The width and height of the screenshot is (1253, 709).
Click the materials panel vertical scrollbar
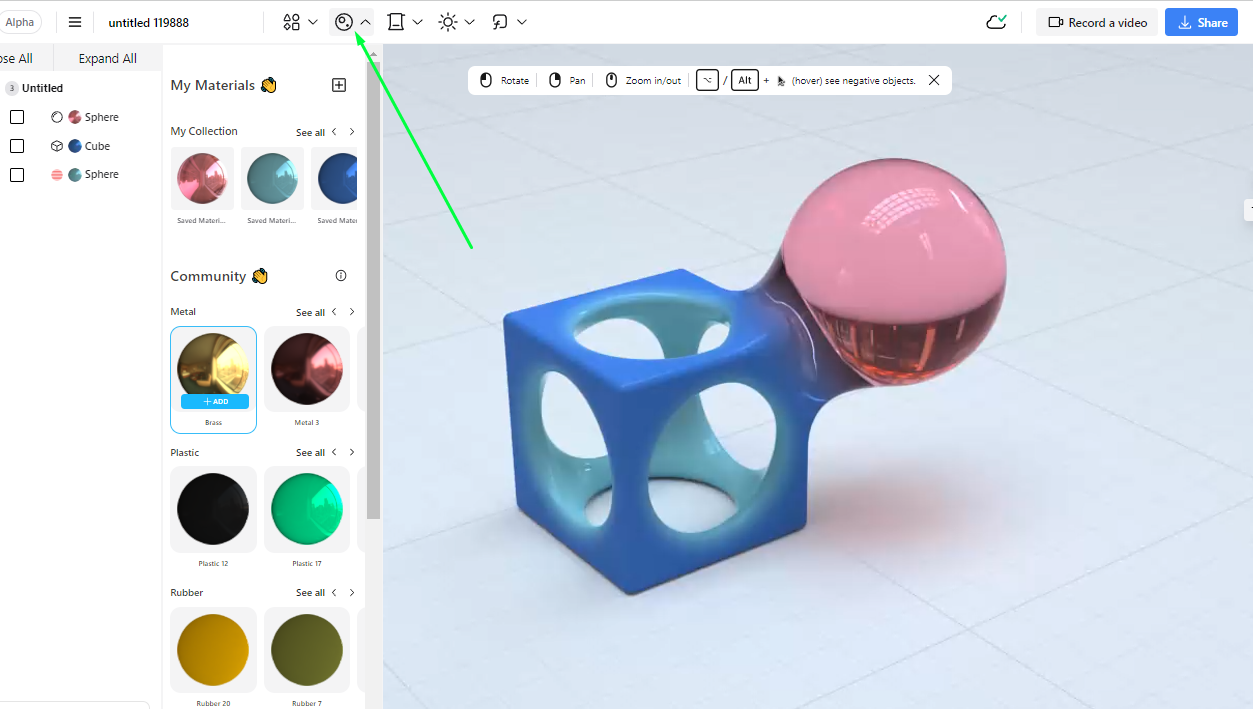pyautogui.click(x=374, y=290)
